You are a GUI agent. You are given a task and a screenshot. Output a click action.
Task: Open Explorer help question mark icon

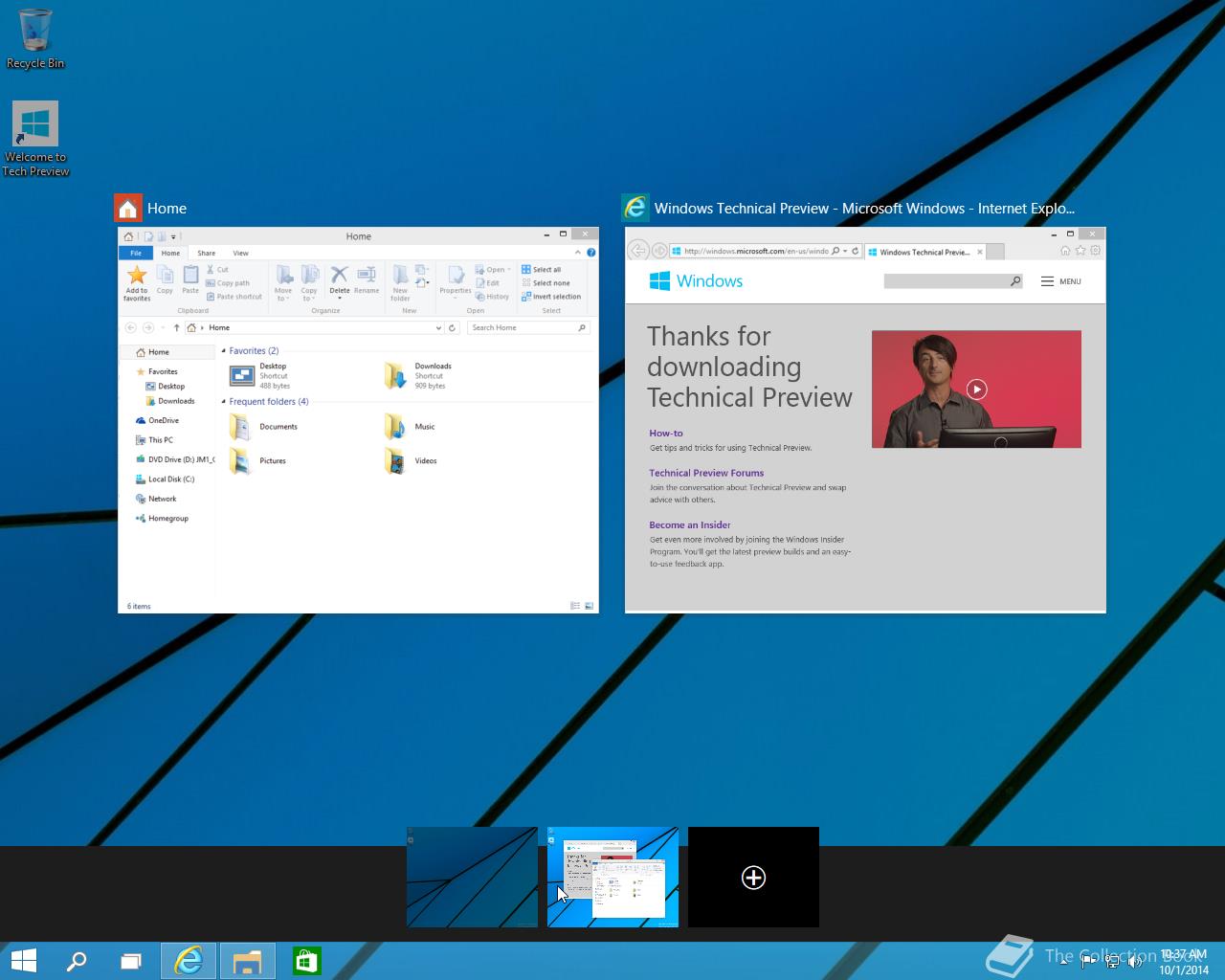[590, 253]
